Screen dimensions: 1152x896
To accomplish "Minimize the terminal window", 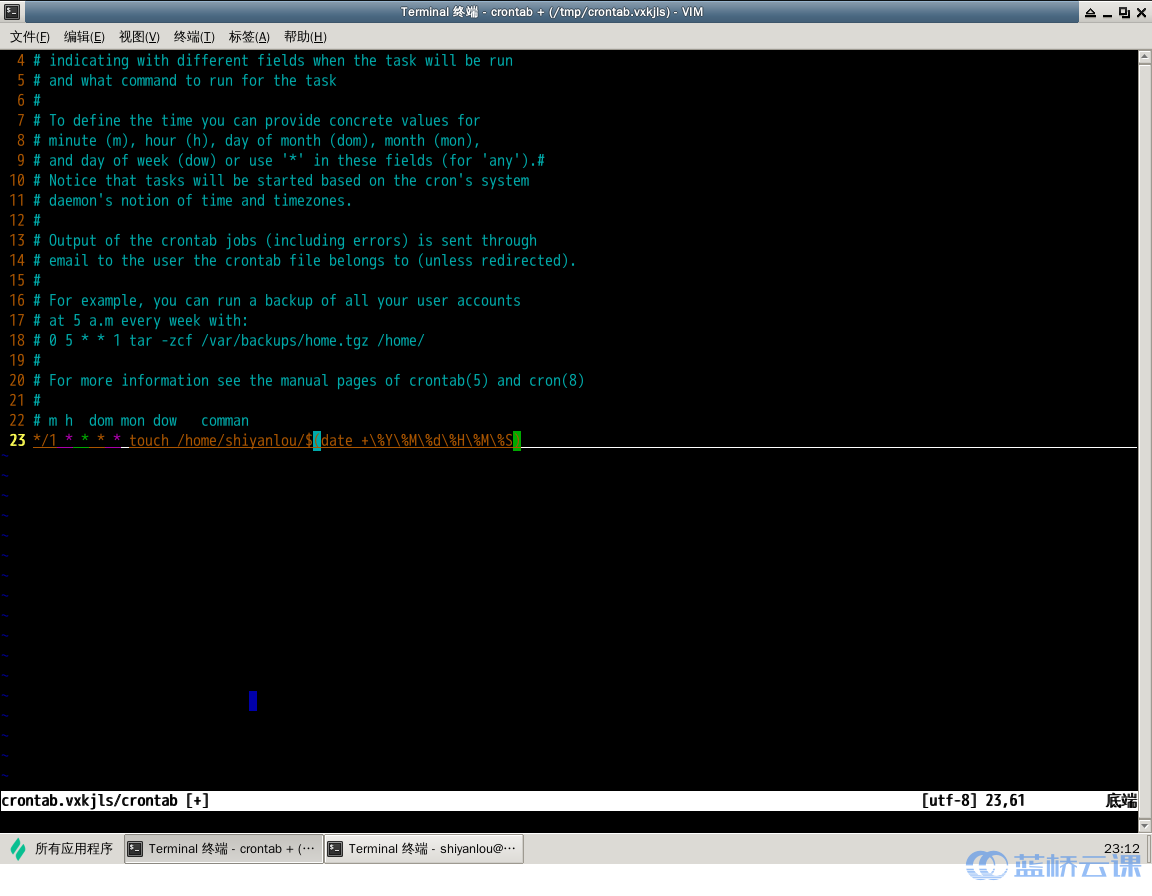I will click(x=1107, y=12).
